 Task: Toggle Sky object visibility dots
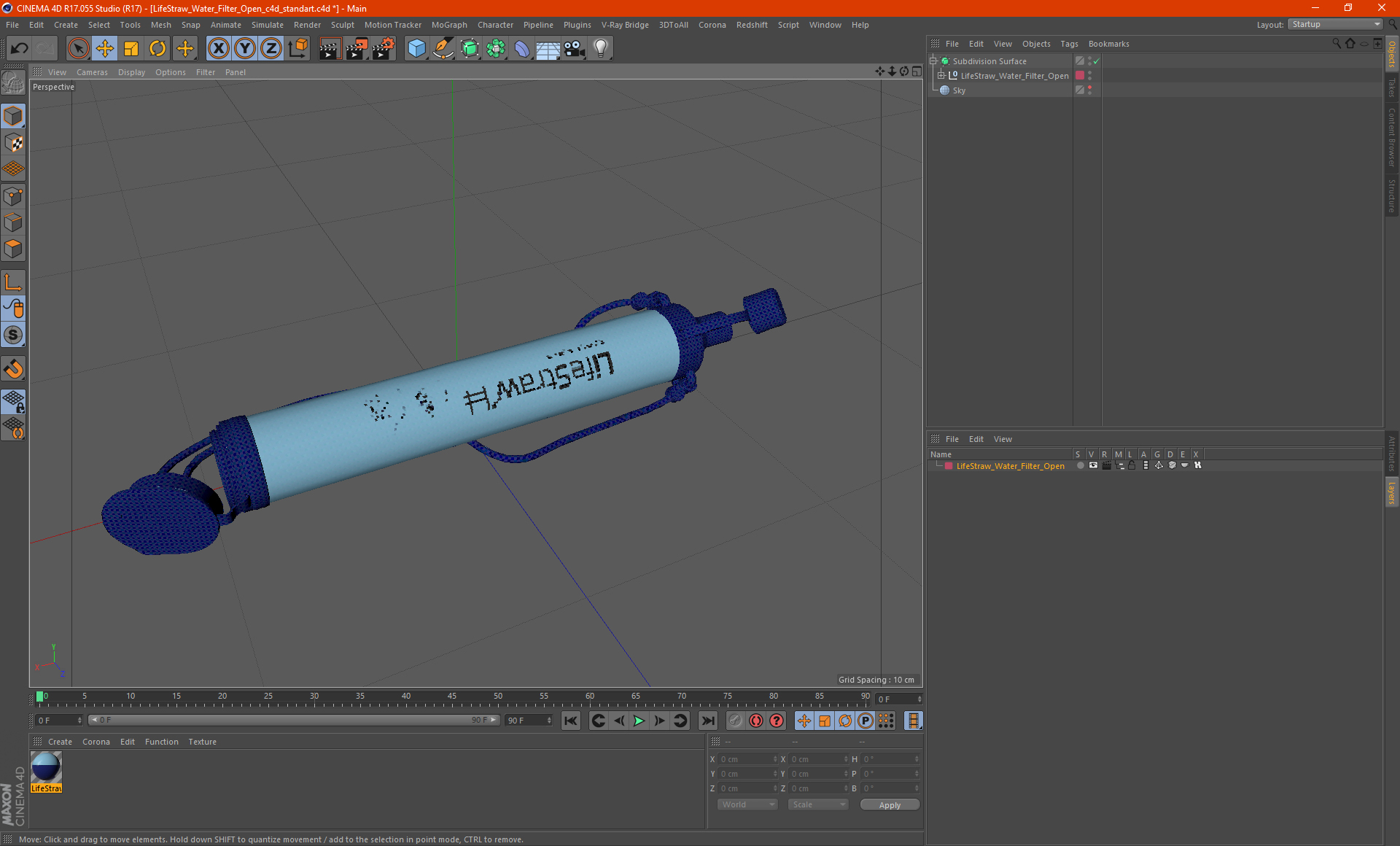[x=1089, y=90]
